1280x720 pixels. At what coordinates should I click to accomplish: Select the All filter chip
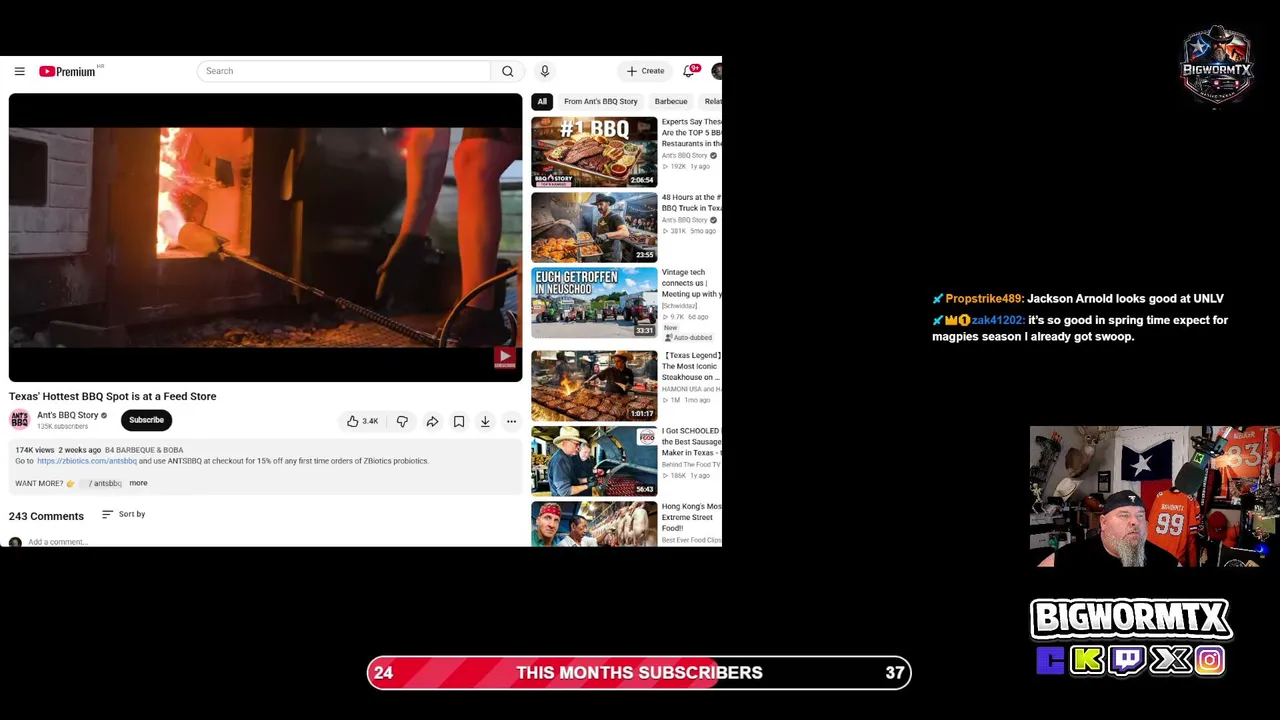[x=542, y=101]
